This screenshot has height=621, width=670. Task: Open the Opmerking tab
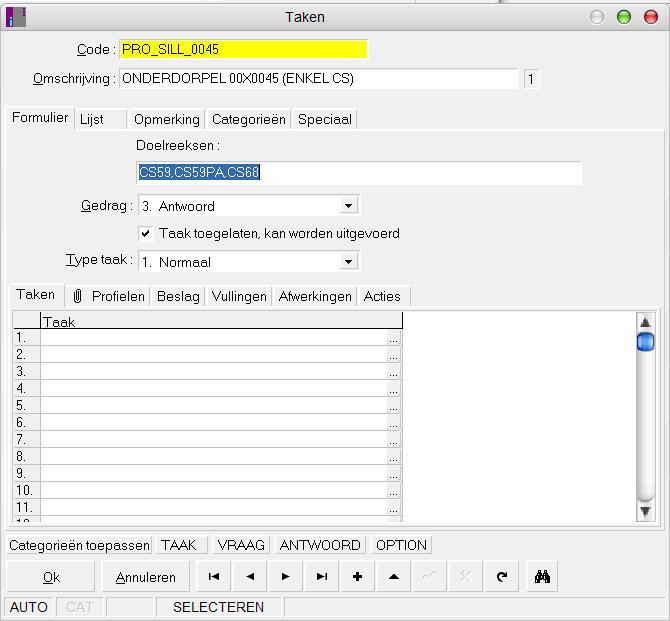(x=167, y=119)
